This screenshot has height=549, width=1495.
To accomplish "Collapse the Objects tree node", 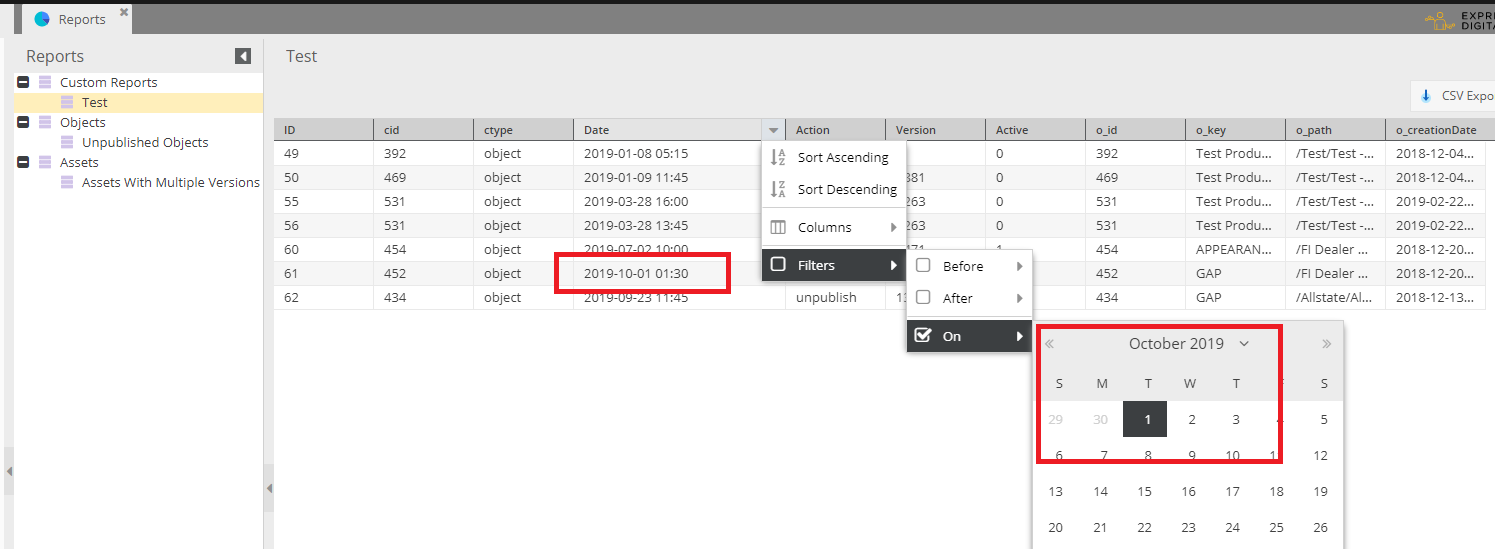I will click(x=23, y=122).
